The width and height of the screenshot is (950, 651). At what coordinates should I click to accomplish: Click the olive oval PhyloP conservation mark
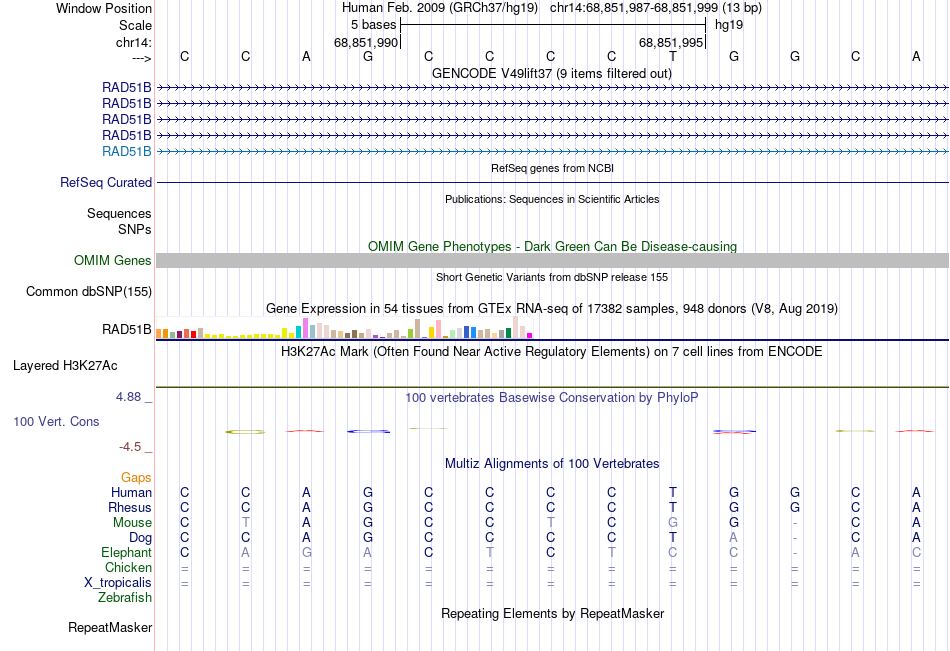[245, 432]
